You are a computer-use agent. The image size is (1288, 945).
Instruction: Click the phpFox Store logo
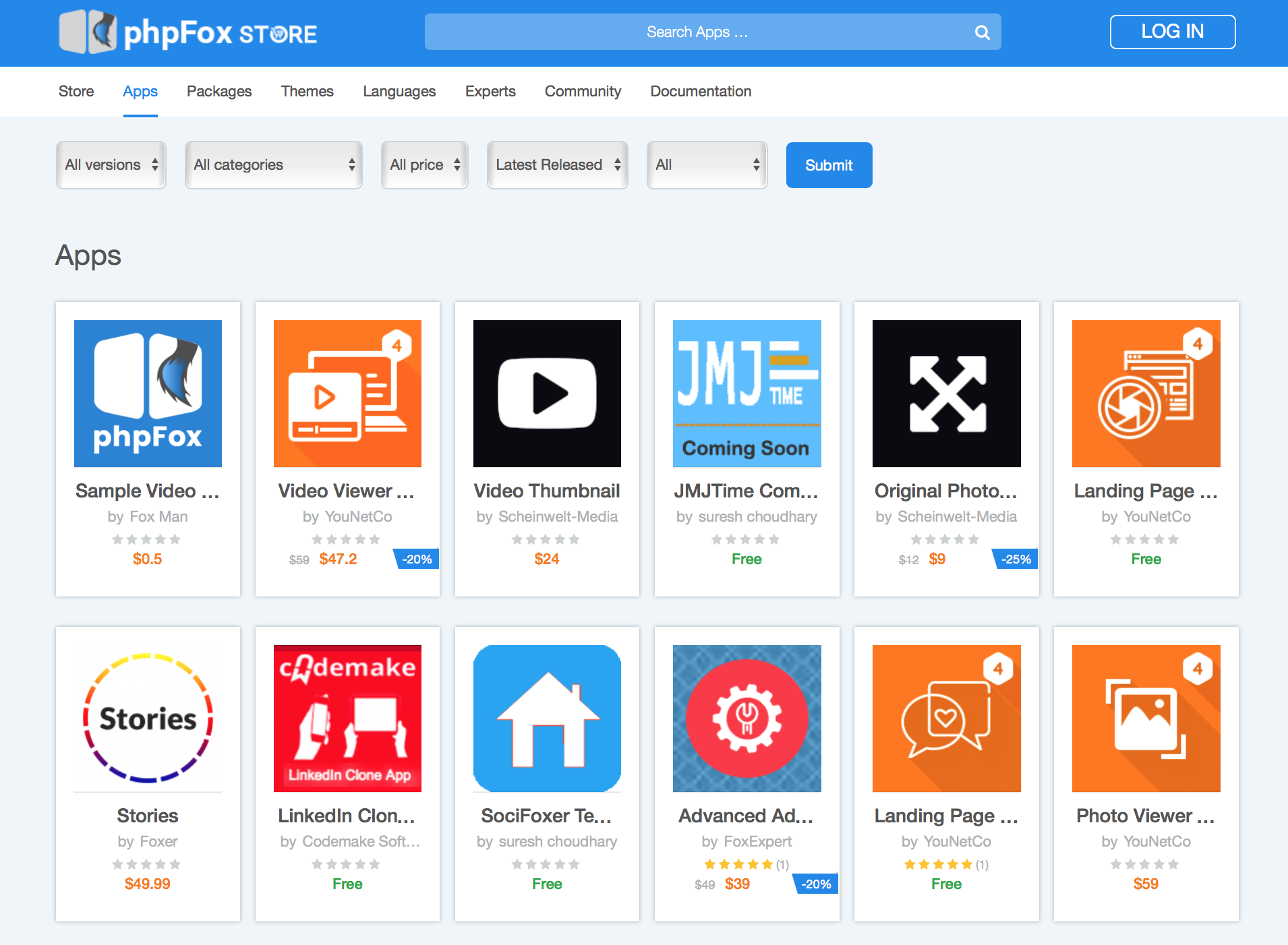tap(187, 32)
